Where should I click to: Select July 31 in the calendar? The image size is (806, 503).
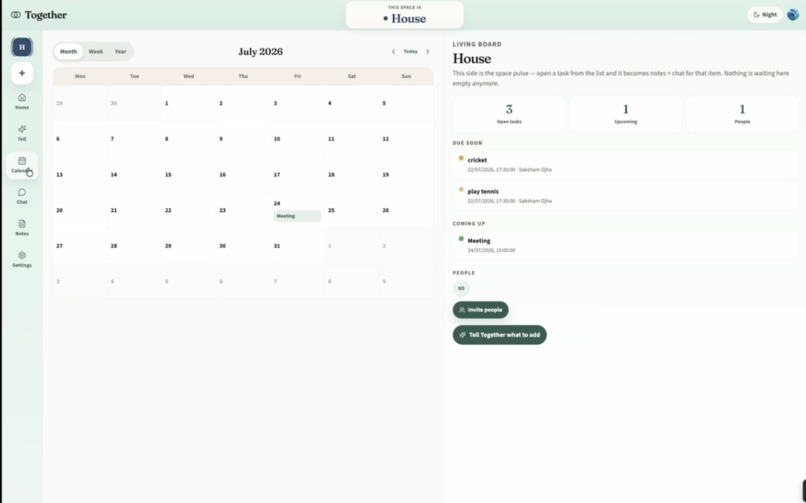(297, 247)
